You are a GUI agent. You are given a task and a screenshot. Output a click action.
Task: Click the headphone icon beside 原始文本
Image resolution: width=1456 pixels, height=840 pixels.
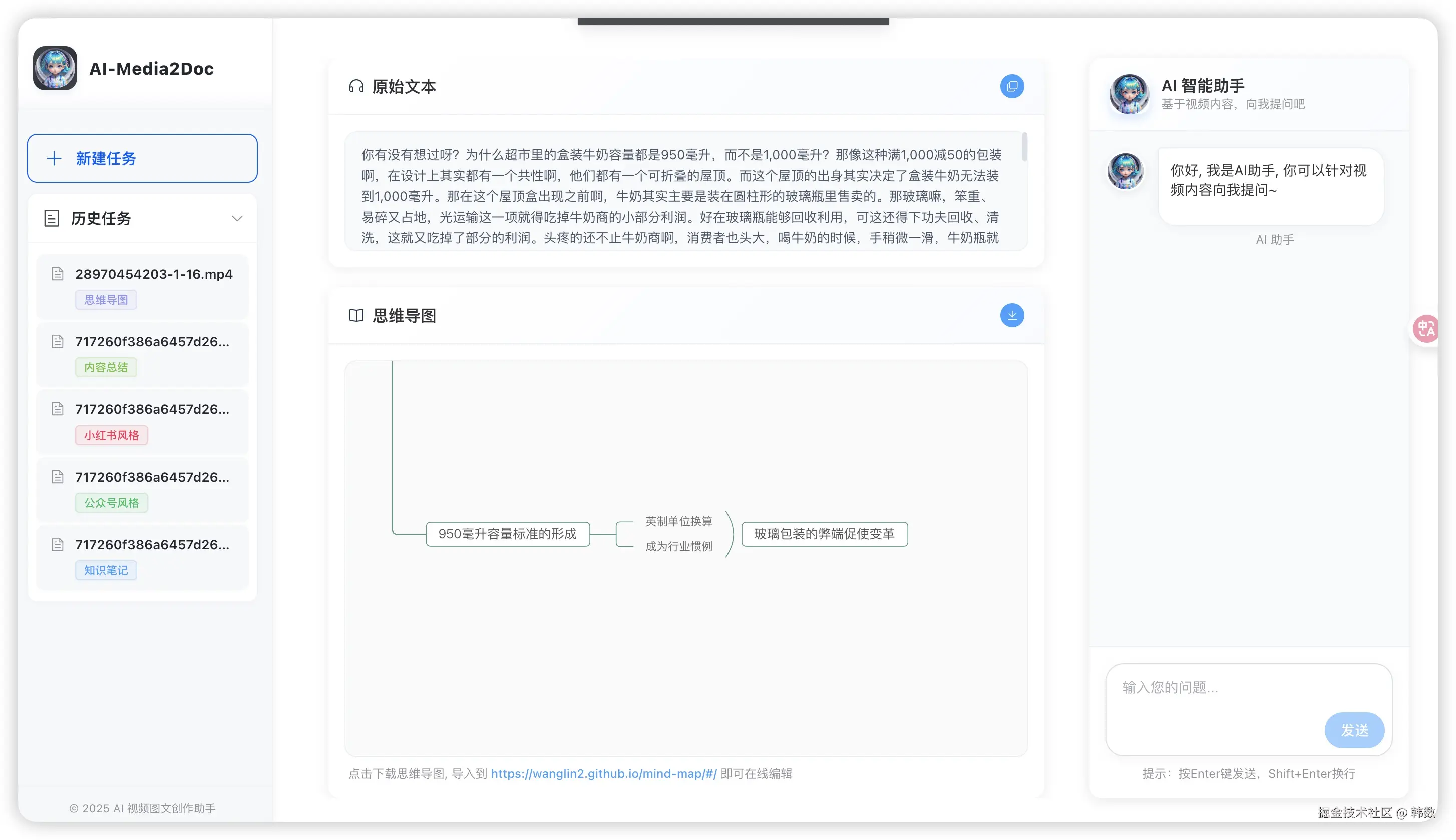(x=356, y=87)
